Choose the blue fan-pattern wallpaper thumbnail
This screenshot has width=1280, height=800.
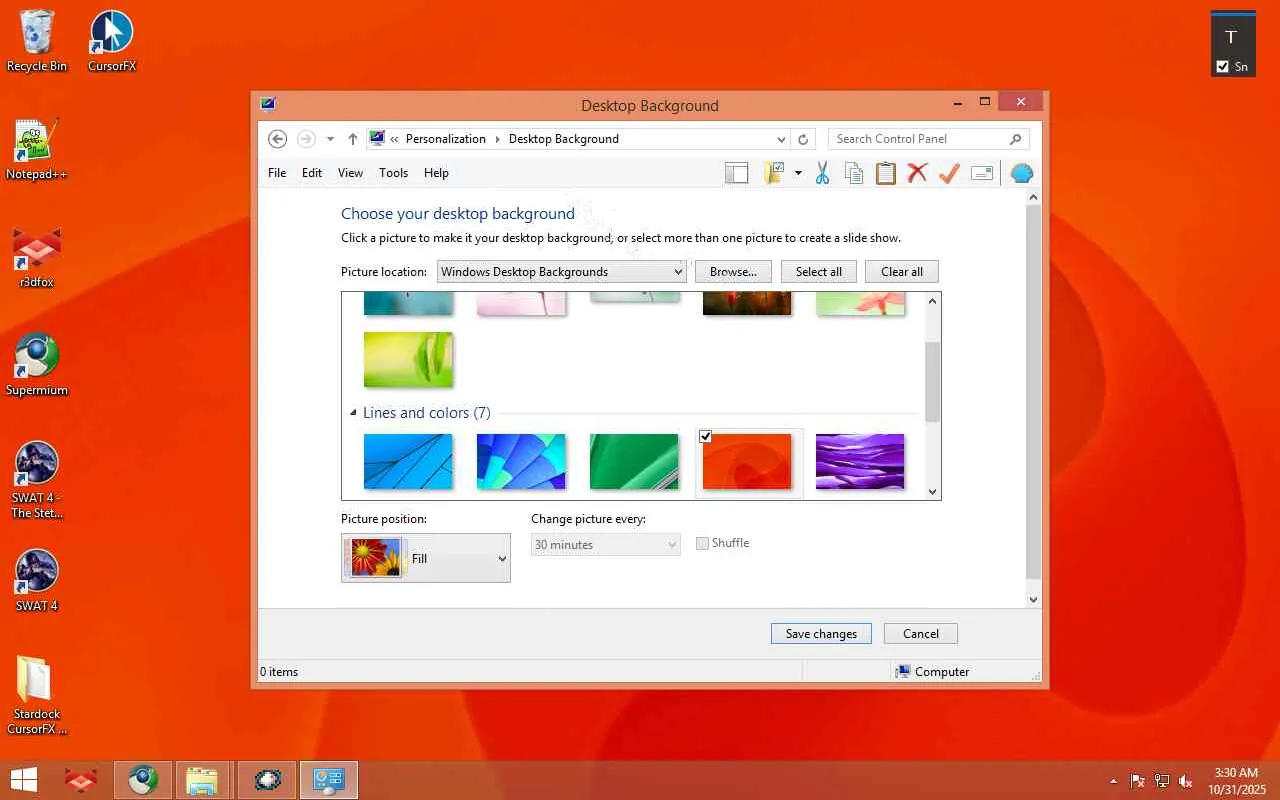pyautogui.click(x=521, y=462)
